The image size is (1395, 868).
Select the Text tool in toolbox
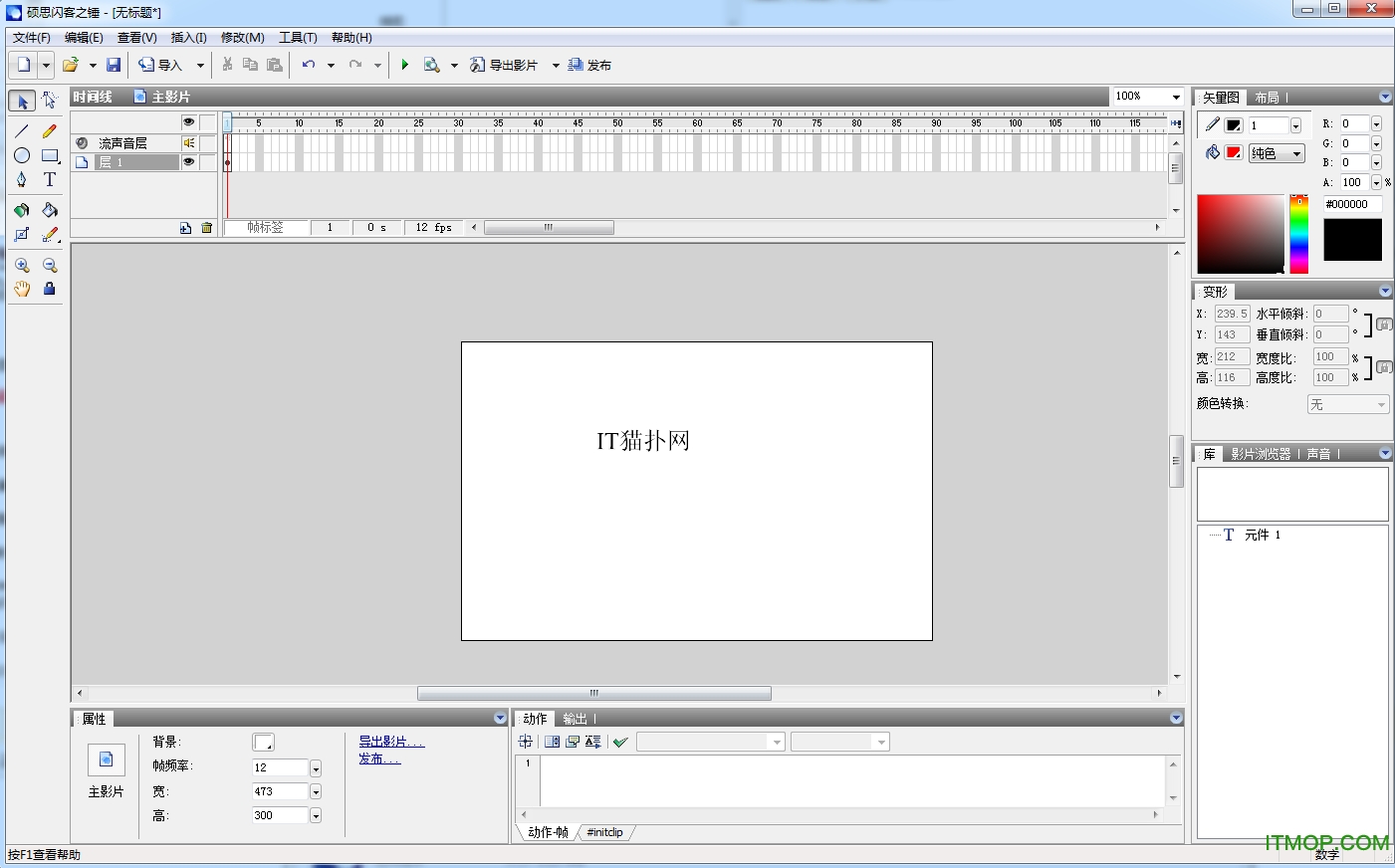[49, 180]
